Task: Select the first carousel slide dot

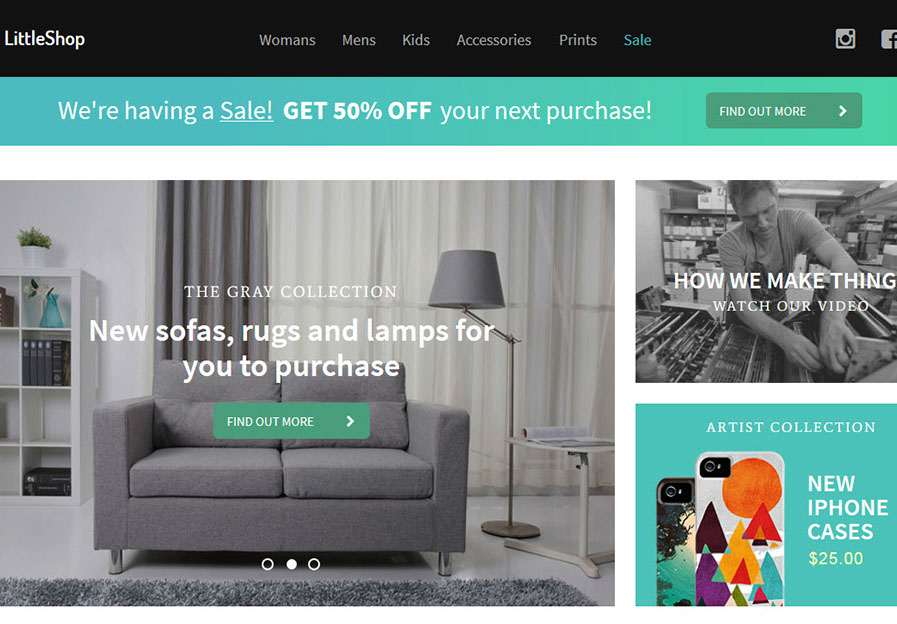Action: coord(267,564)
